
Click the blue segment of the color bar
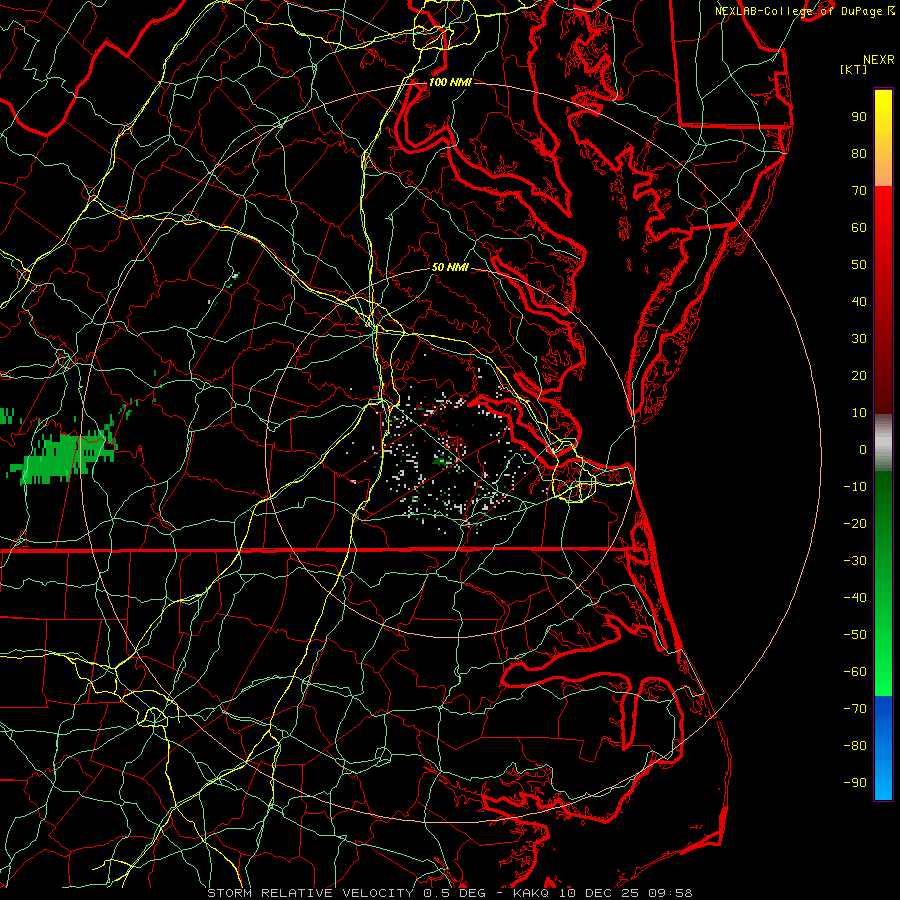pyautogui.click(x=883, y=746)
